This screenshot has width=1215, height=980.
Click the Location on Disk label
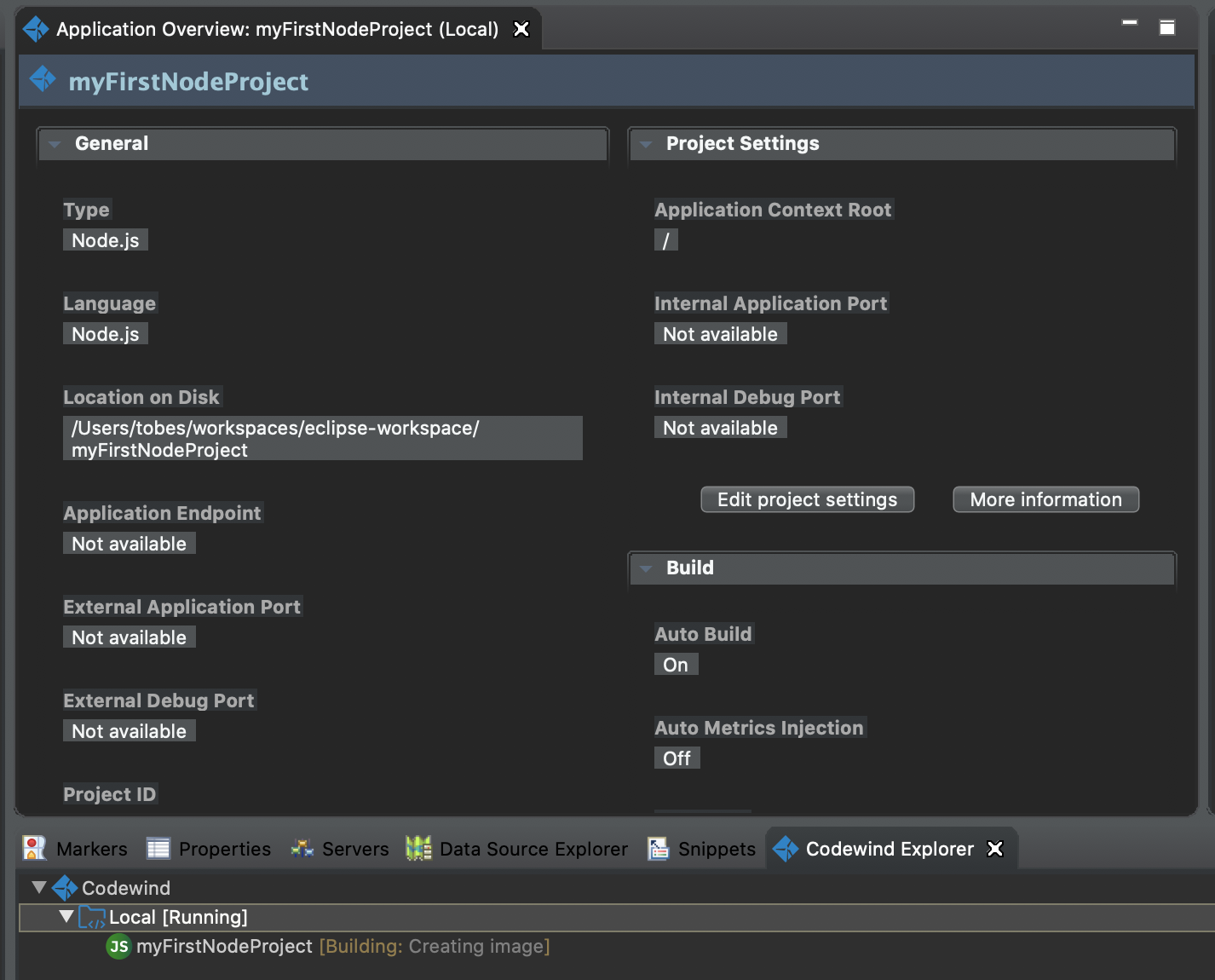[141, 397]
